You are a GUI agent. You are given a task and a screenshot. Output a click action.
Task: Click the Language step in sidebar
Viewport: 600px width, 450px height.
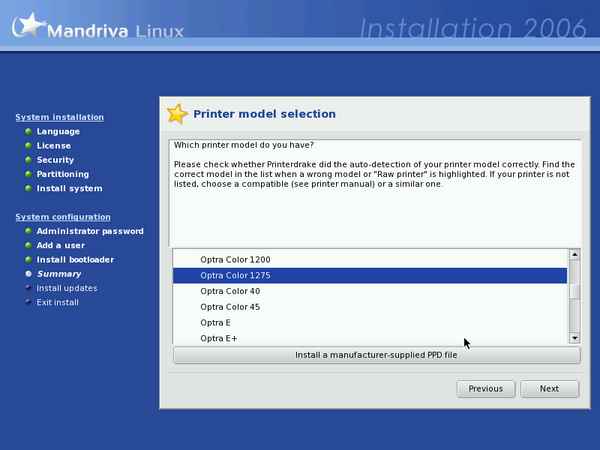pos(58,132)
